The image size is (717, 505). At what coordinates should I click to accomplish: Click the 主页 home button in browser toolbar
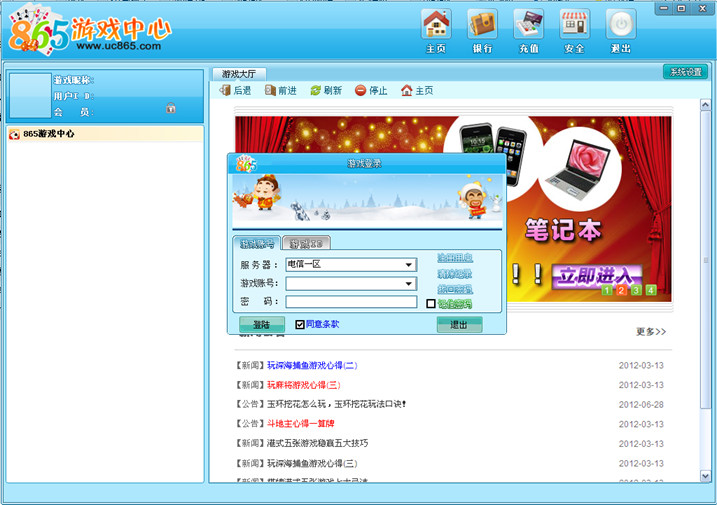[x=417, y=91]
